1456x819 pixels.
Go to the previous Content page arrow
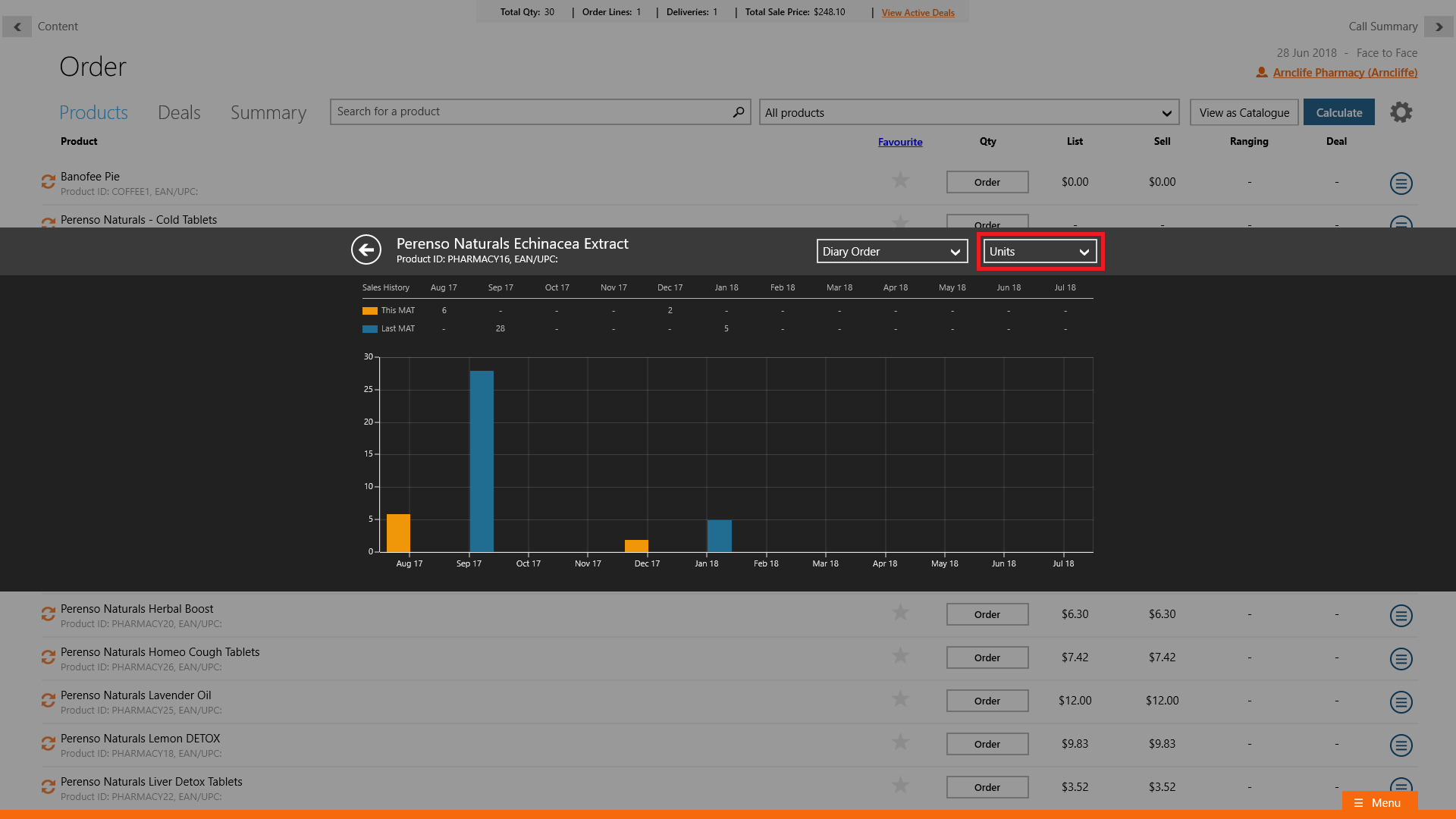tap(17, 27)
